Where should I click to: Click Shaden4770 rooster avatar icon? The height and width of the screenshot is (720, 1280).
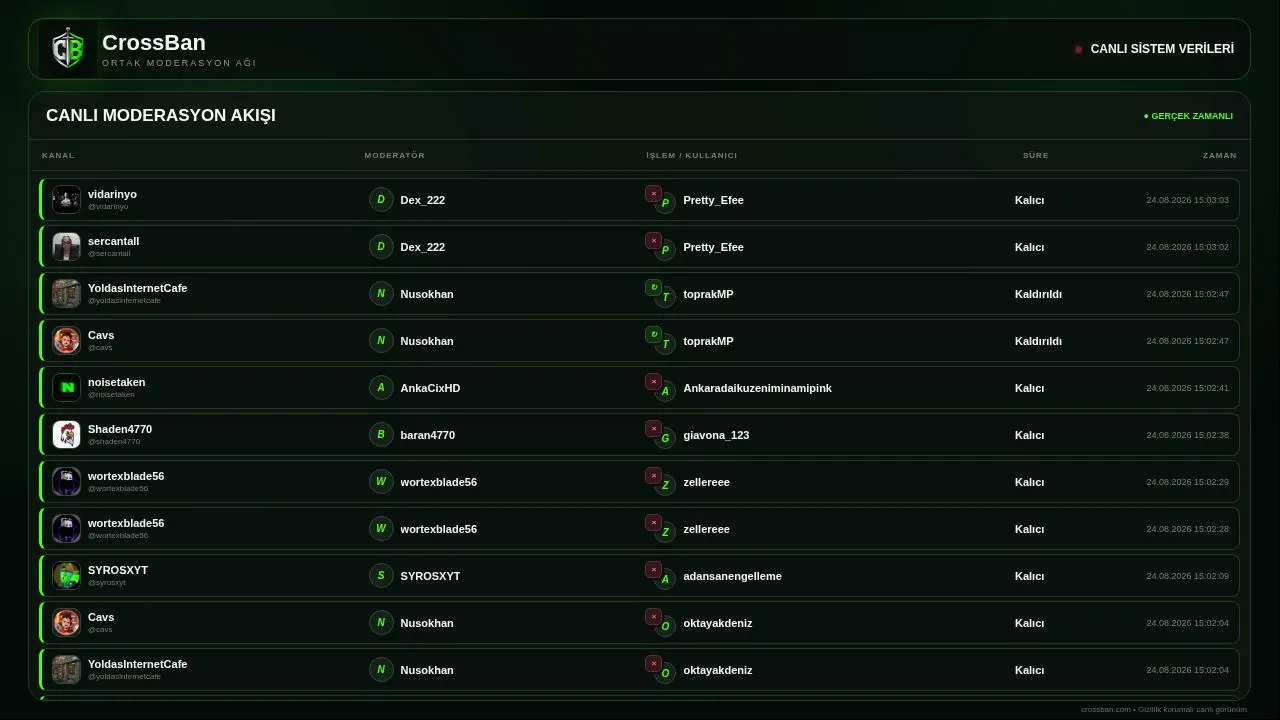[x=66, y=434]
